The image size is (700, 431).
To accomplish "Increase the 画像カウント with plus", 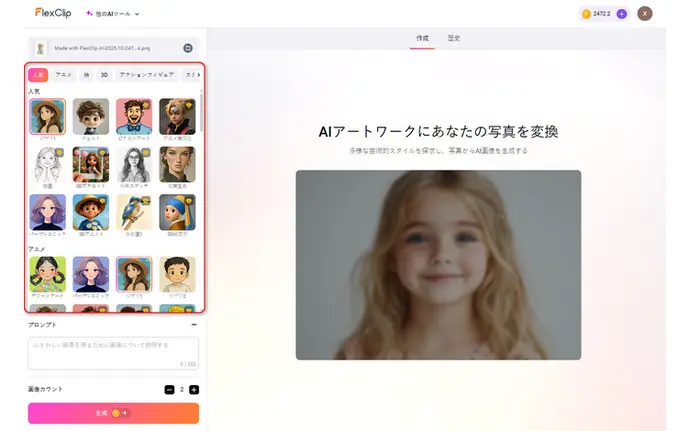I will [x=194, y=389].
